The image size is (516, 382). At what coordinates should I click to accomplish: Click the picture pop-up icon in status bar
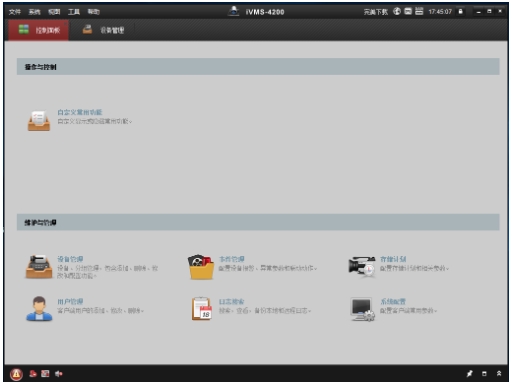tap(45, 374)
